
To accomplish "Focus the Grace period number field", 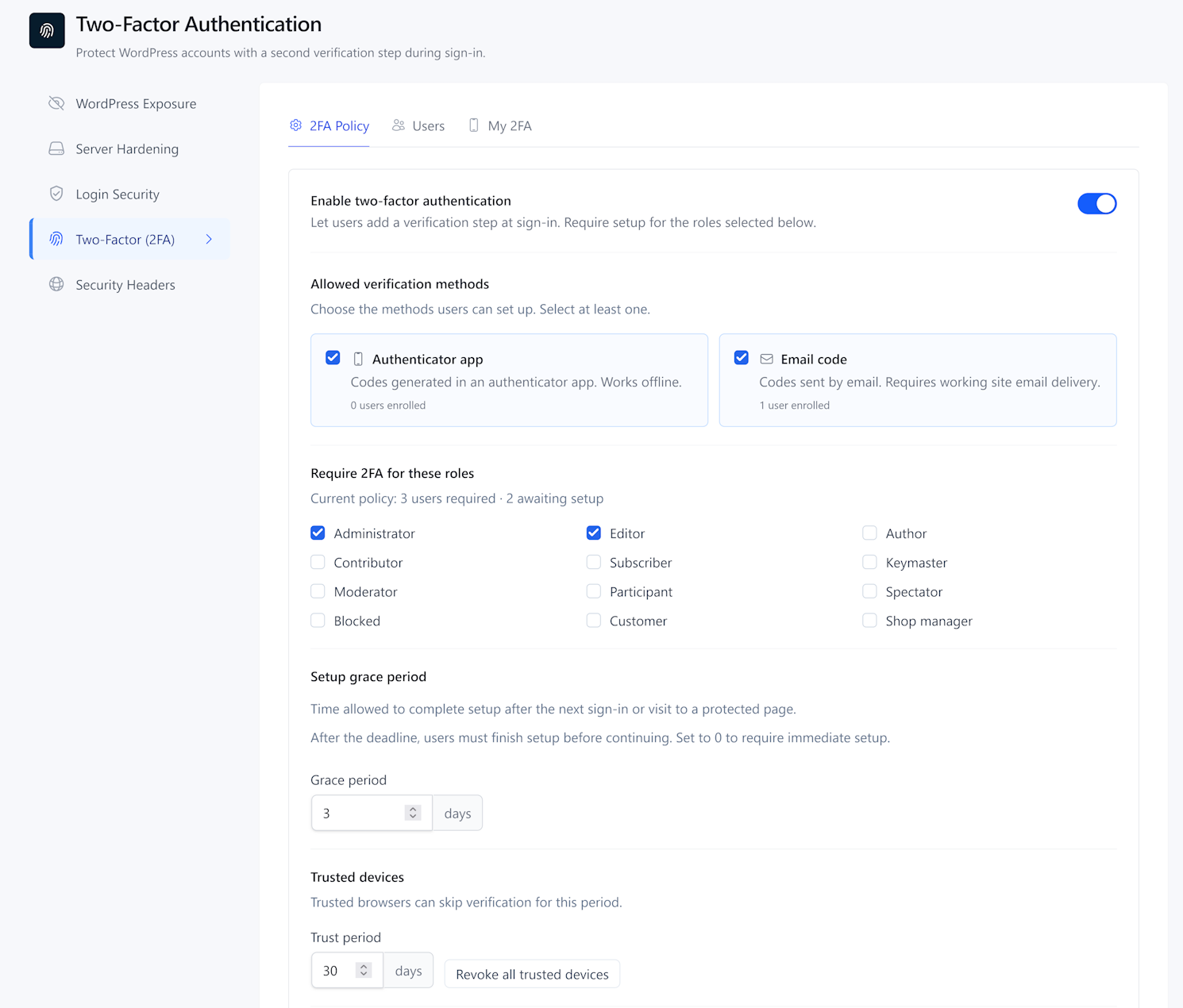I will (372, 813).
